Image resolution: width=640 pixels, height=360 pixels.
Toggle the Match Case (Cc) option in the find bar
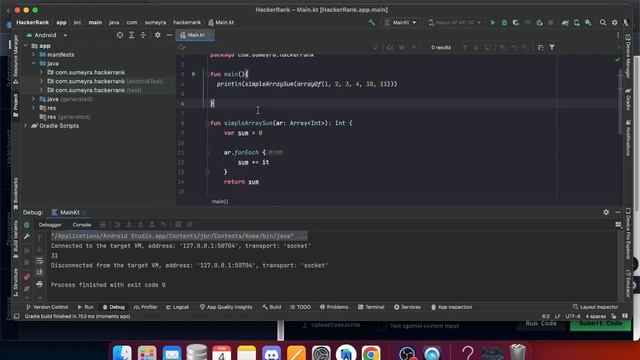coord(390,48)
